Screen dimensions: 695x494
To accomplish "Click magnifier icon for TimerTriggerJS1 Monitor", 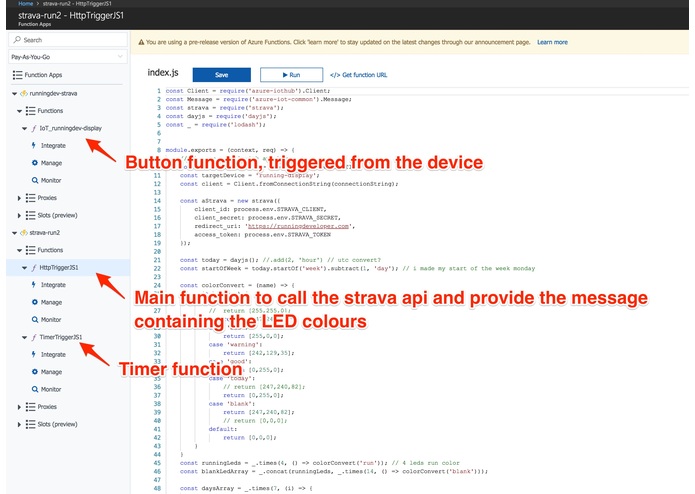I will (35, 389).
